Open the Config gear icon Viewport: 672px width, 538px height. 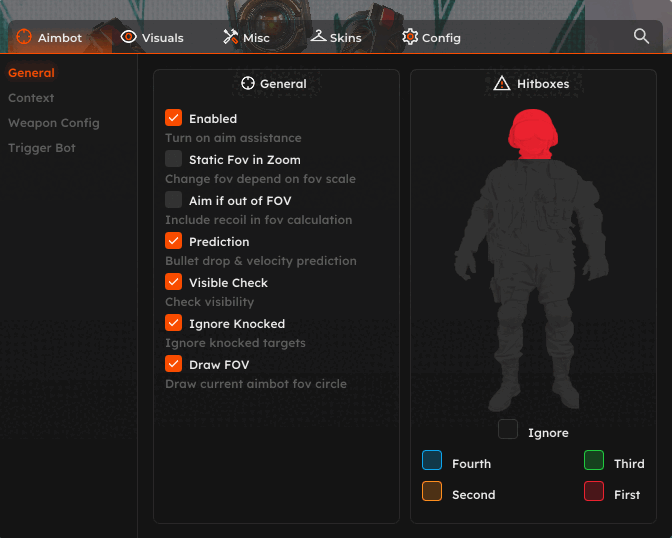410,37
